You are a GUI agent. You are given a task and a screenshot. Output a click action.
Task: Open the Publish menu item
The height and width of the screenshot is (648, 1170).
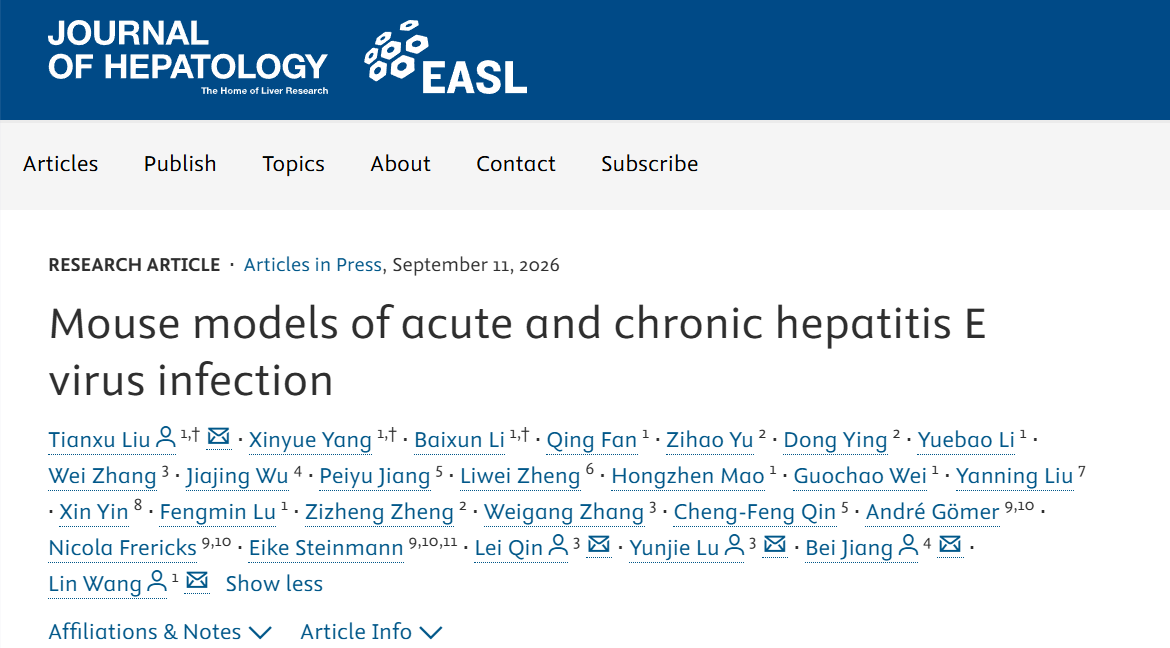click(180, 163)
